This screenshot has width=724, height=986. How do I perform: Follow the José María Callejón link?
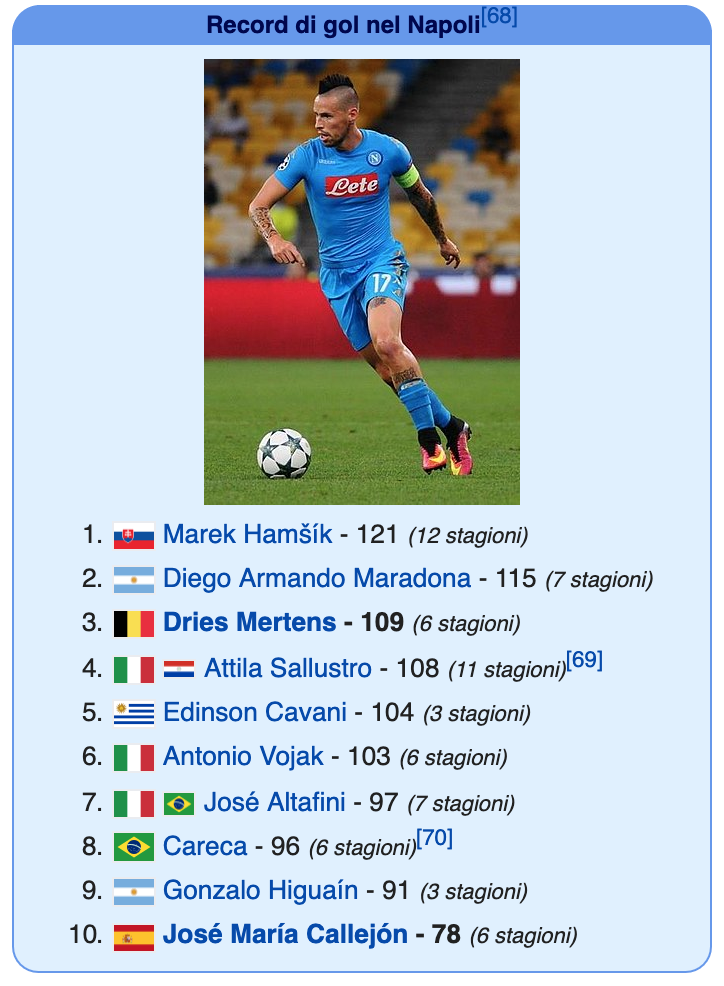point(285,934)
